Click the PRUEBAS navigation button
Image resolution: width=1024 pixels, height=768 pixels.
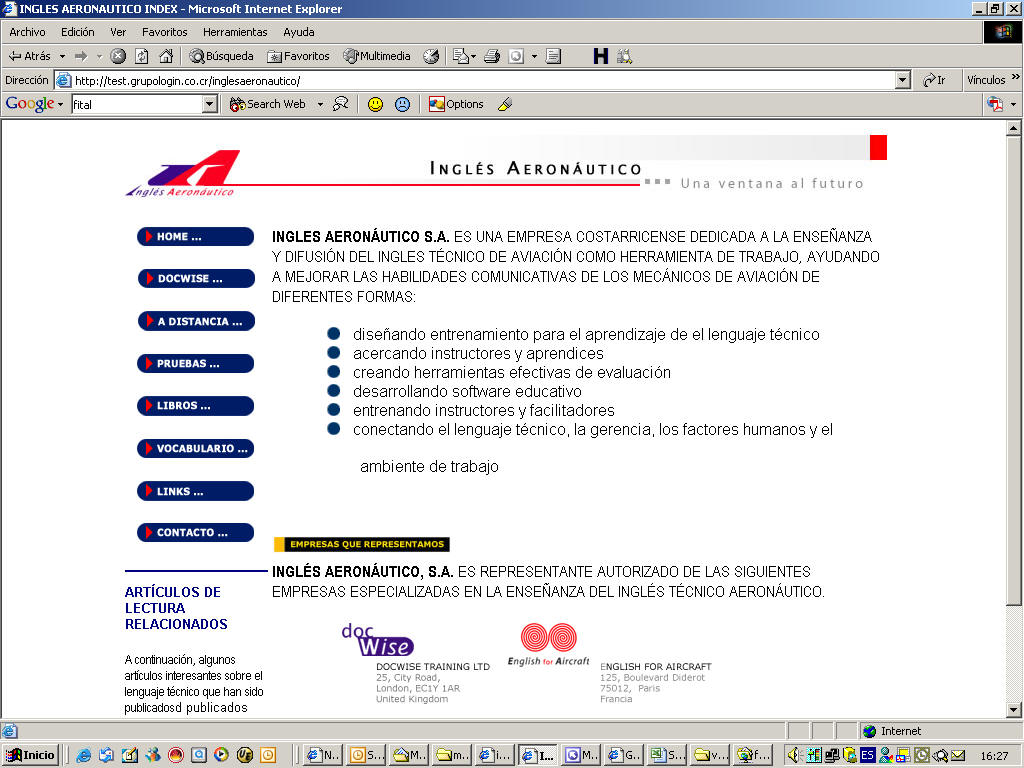click(x=195, y=363)
